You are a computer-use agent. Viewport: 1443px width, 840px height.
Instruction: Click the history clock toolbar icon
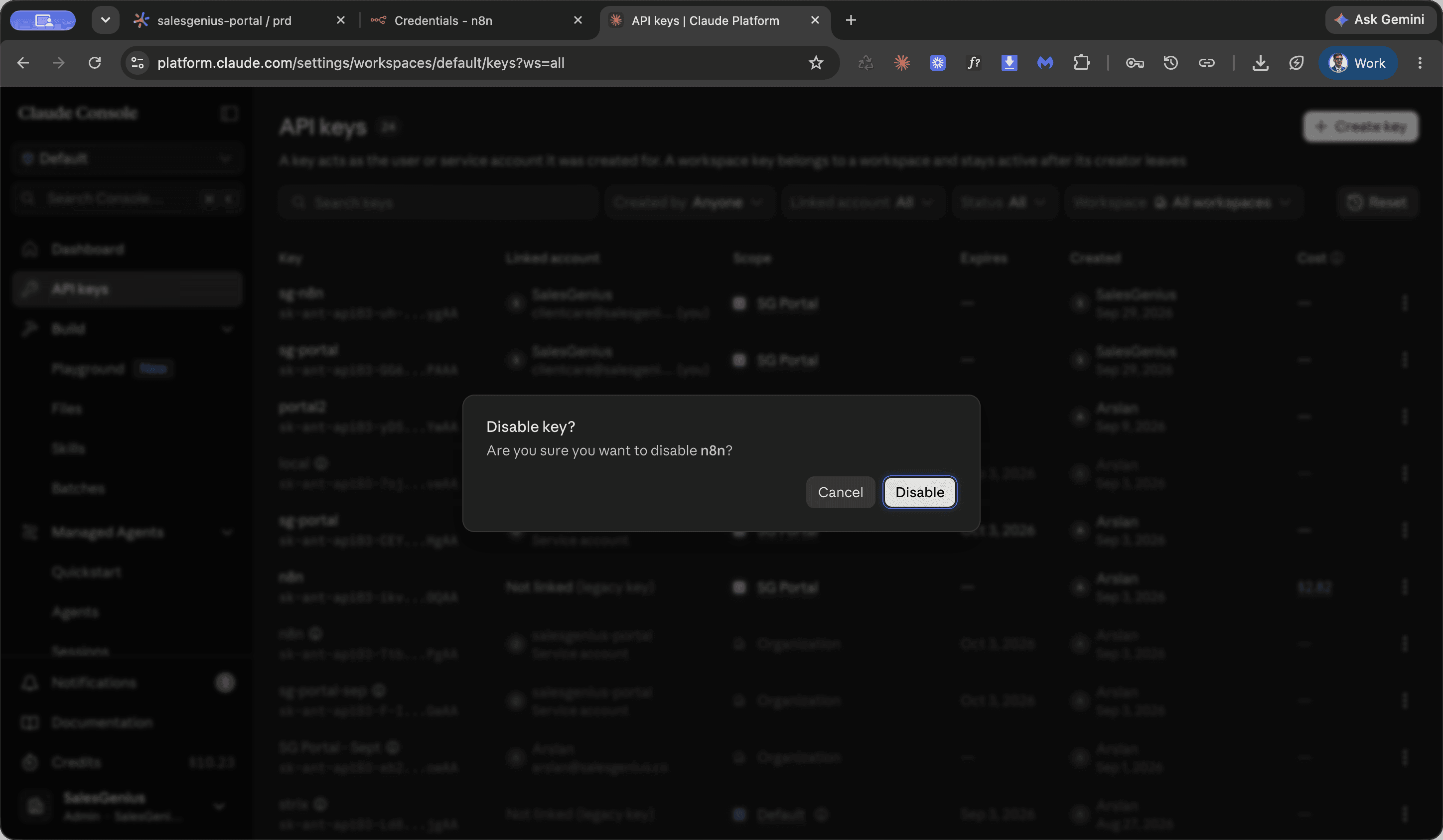pyautogui.click(x=1170, y=63)
